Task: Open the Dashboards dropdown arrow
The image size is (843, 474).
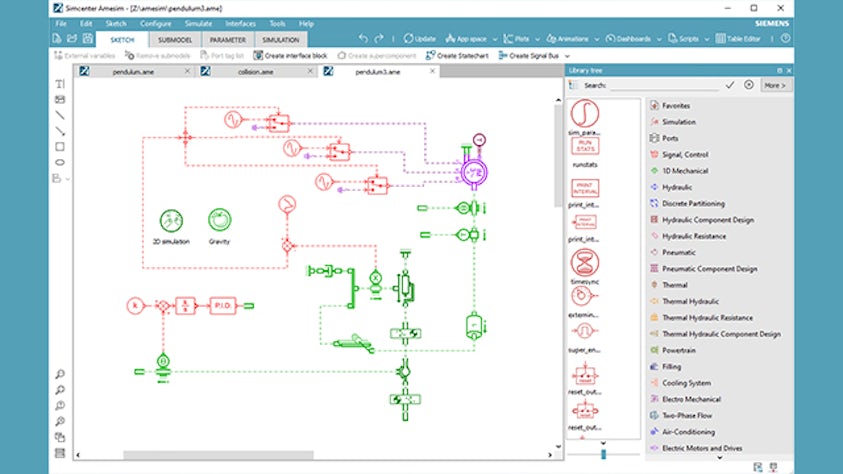Action: pyautogui.click(x=659, y=39)
